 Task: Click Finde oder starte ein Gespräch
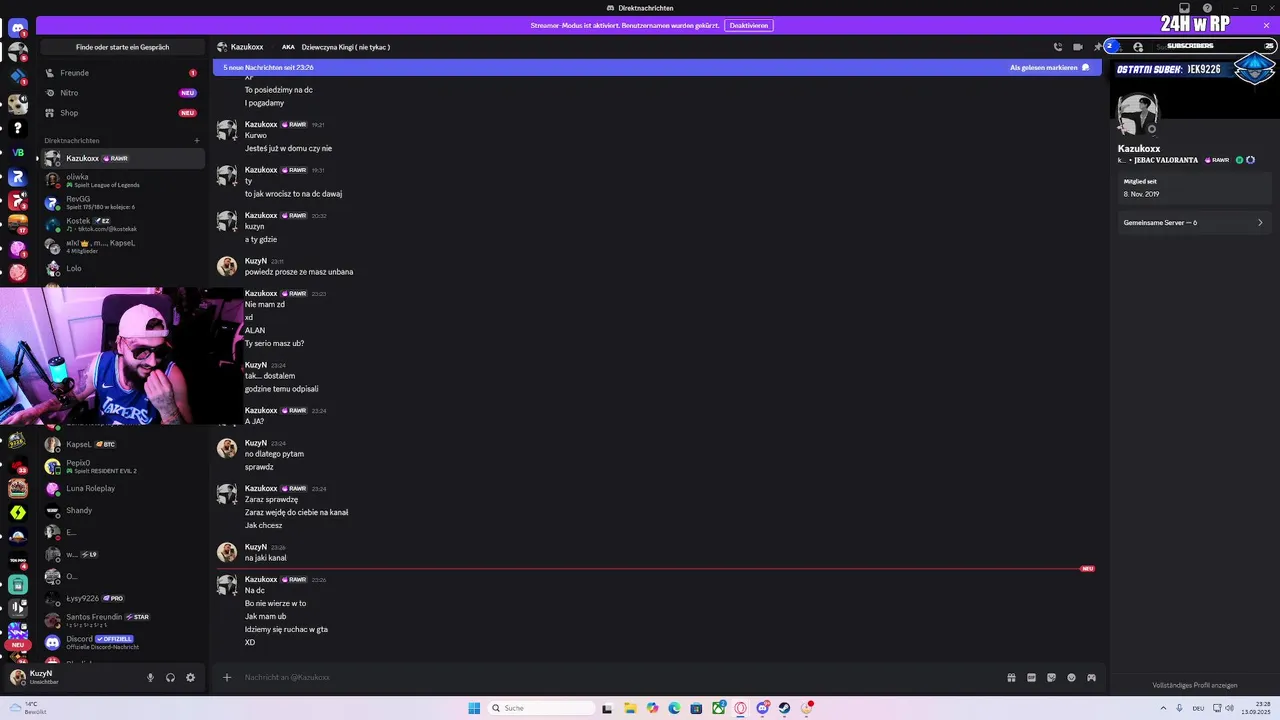(122, 47)
